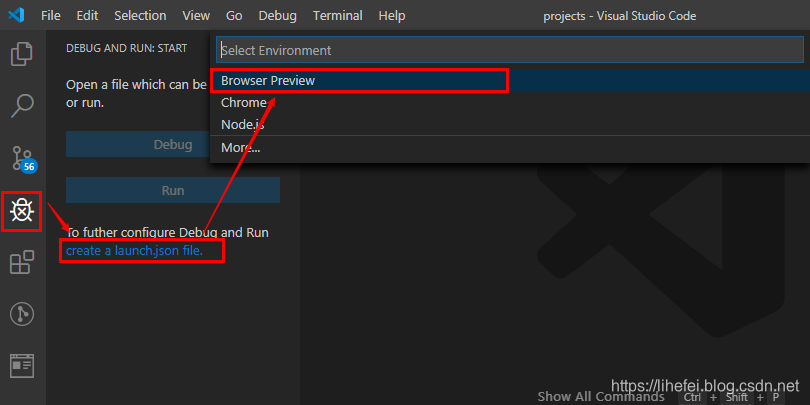Image resolution: width=810 pixels, height=405 pixels.
Task: Click the create a launch.json file link
Action: (134, 251)
